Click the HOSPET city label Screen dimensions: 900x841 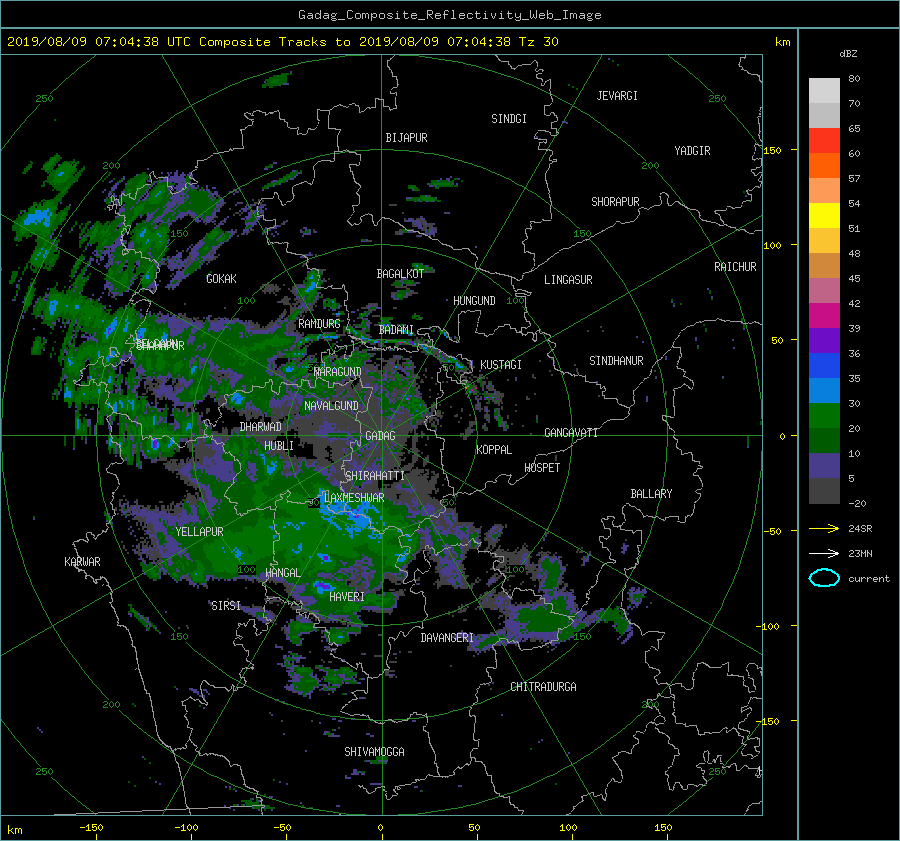542,468
